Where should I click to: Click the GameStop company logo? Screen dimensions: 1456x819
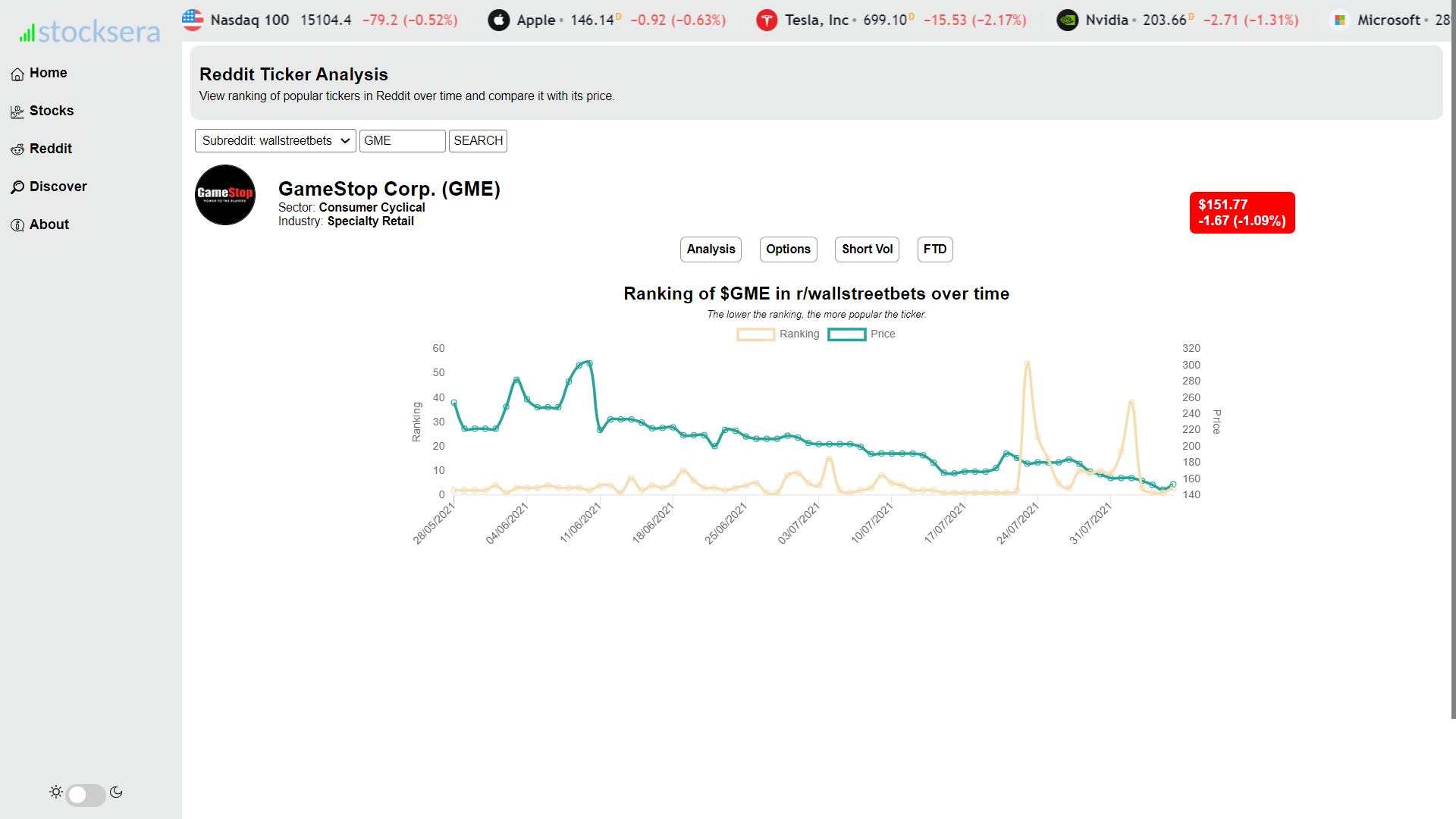(x=225, y=195)
